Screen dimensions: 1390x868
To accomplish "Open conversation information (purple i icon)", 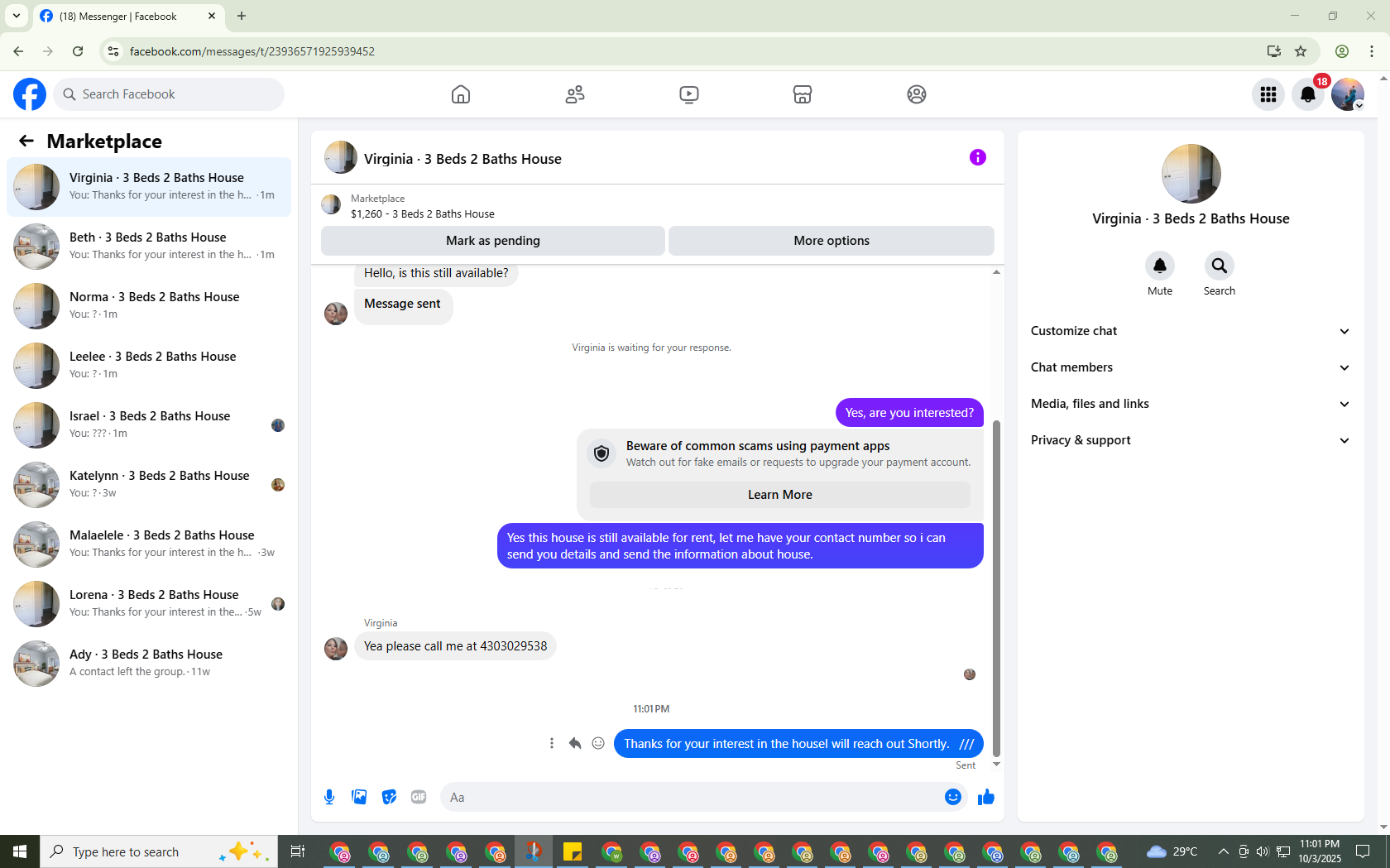I will 978,157.
